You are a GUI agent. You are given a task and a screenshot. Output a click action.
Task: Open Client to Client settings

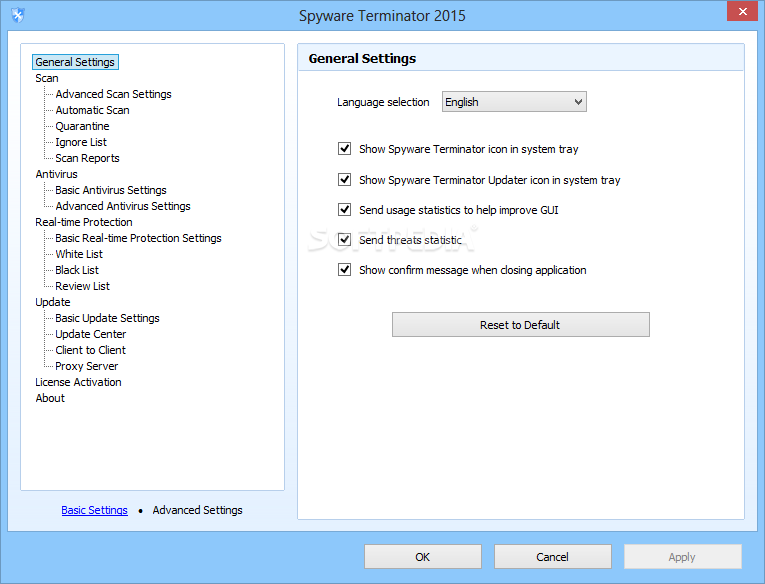click(x=90, y=350)
